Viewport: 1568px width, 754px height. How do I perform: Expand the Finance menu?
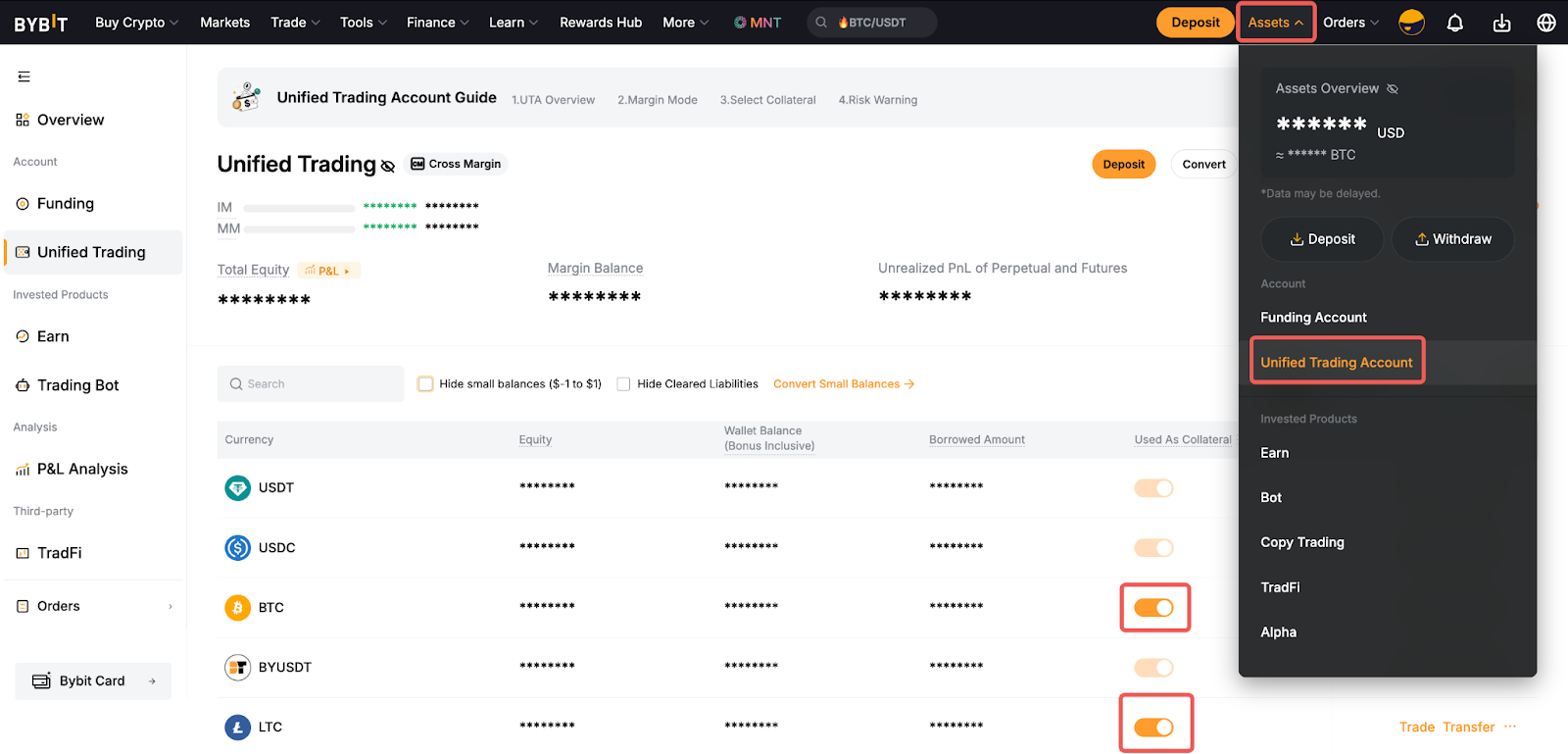437,23
